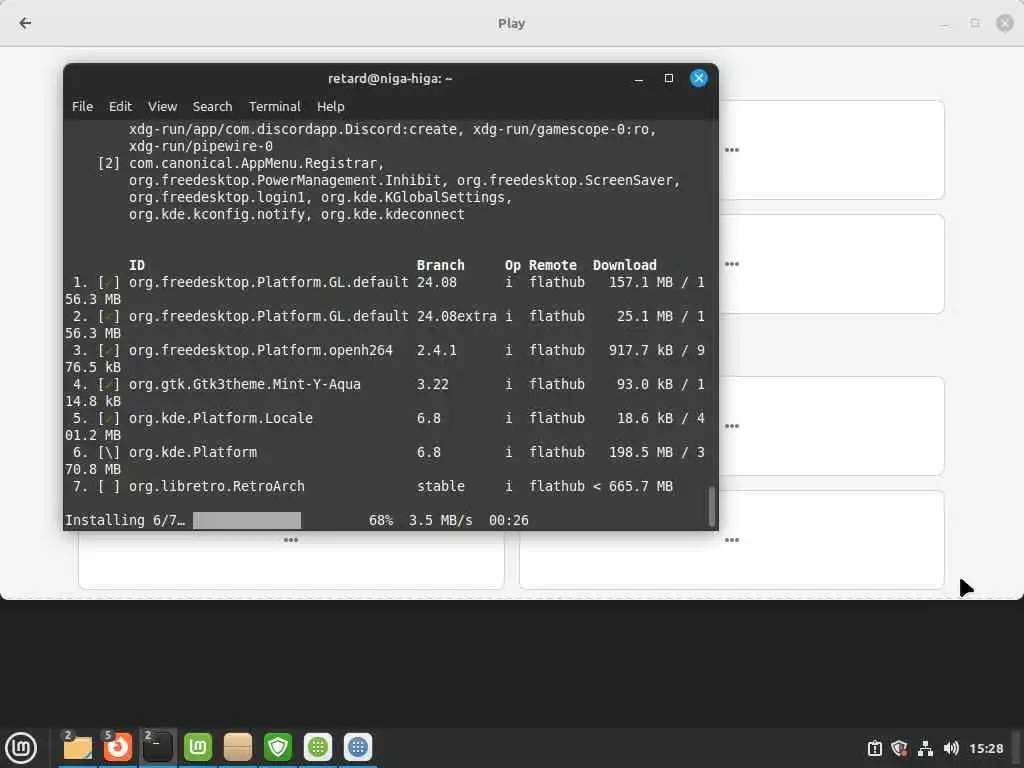Click the 'Play' window title

(511, 24)
